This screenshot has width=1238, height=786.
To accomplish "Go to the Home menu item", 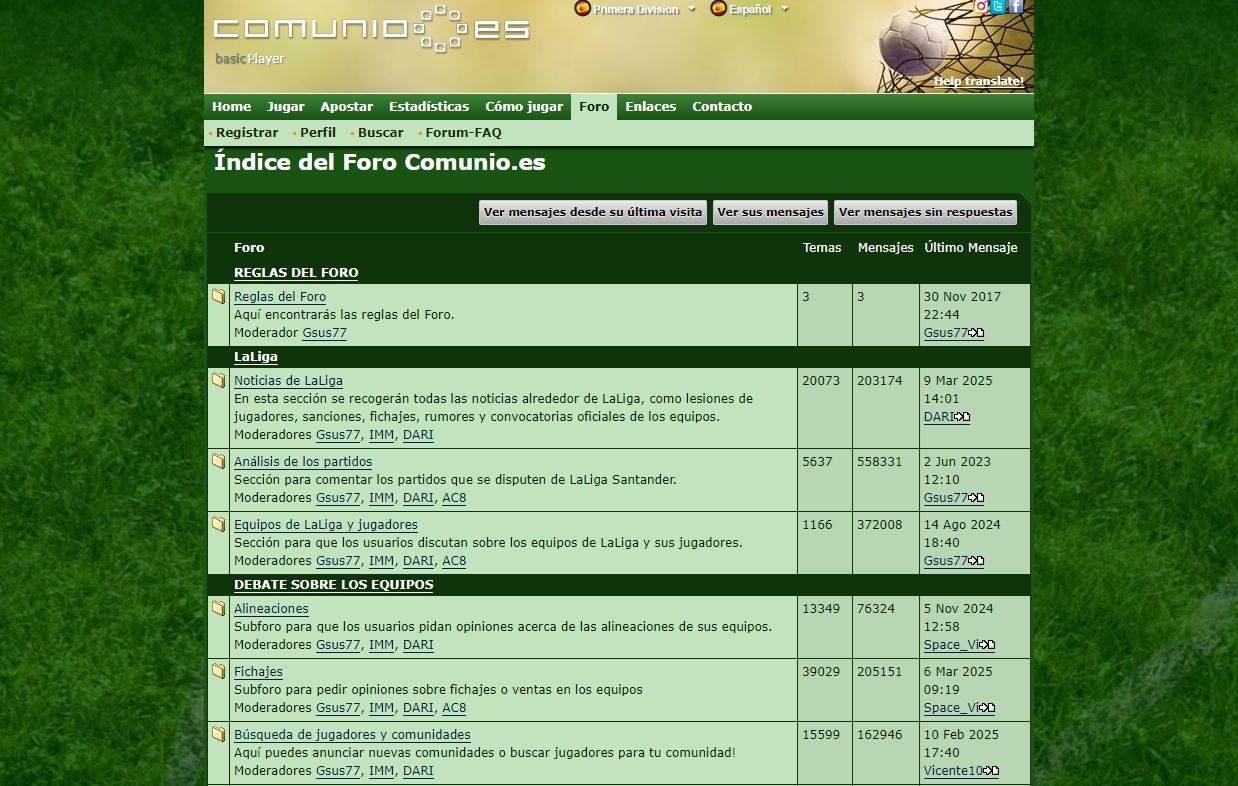I will coord(231,107).
